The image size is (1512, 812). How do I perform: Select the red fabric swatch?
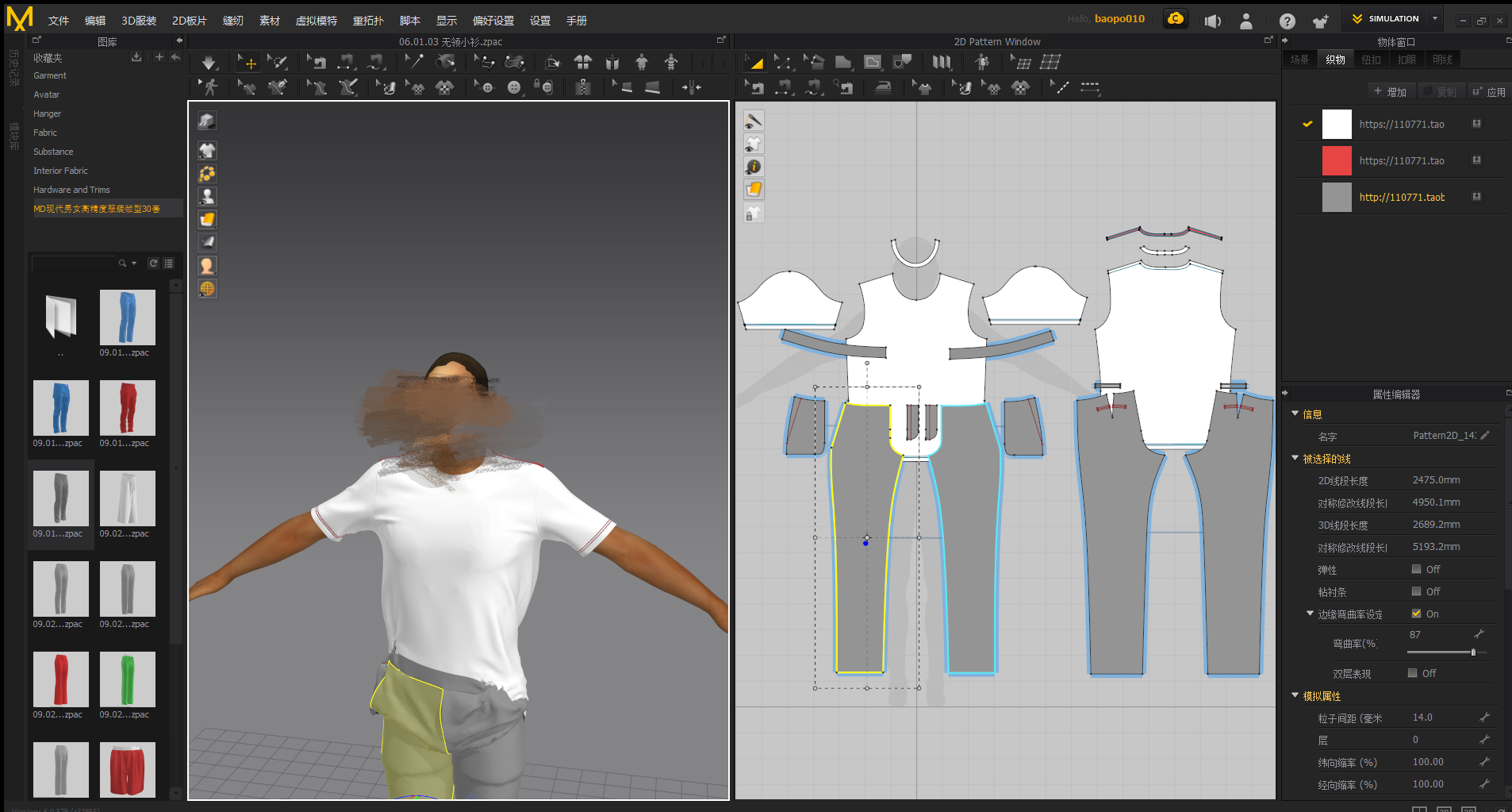pos(1337,160)
